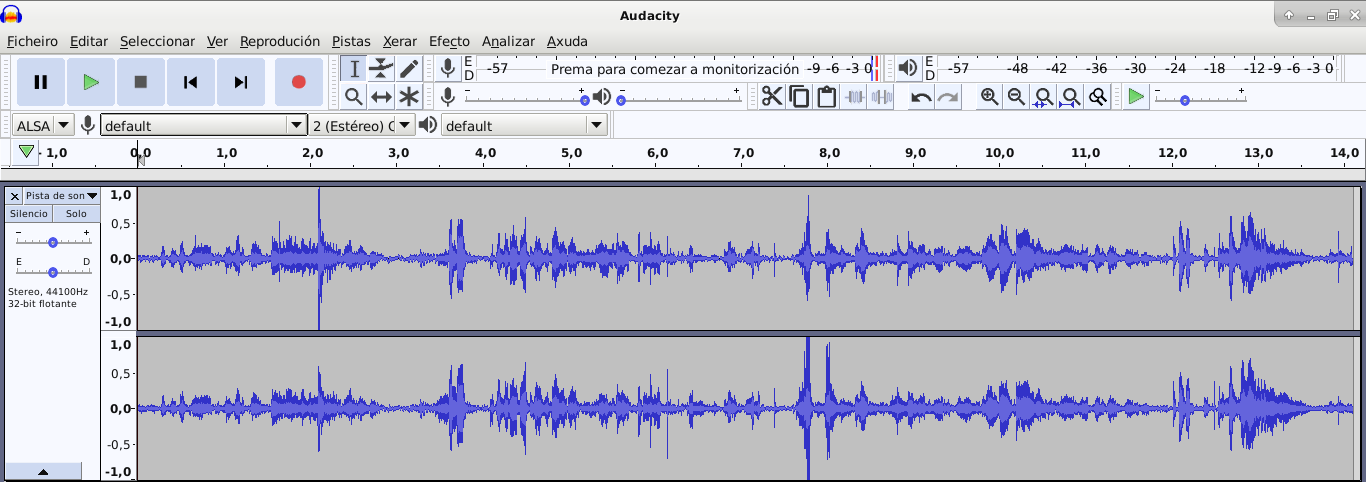Open the Analizar menu

pyautogui.click(x=508, y=41)
